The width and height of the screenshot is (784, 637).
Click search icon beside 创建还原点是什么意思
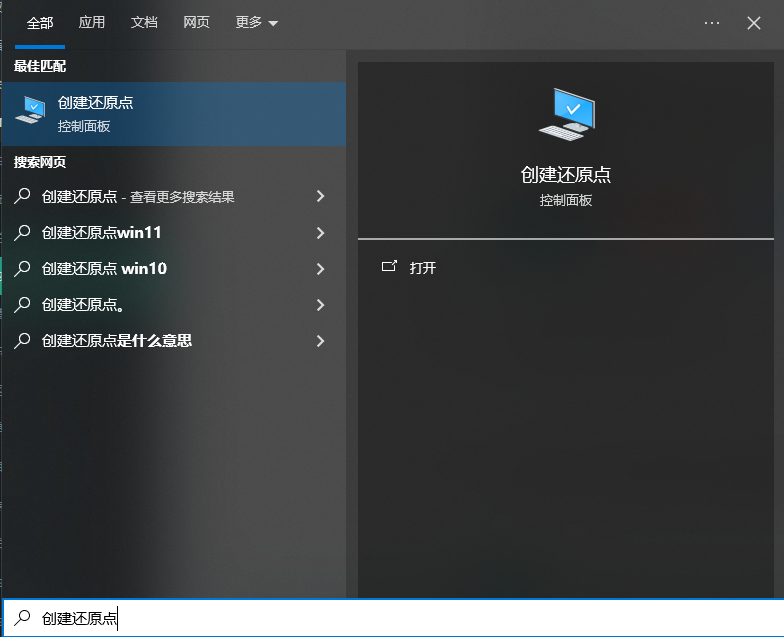[22, 340]
